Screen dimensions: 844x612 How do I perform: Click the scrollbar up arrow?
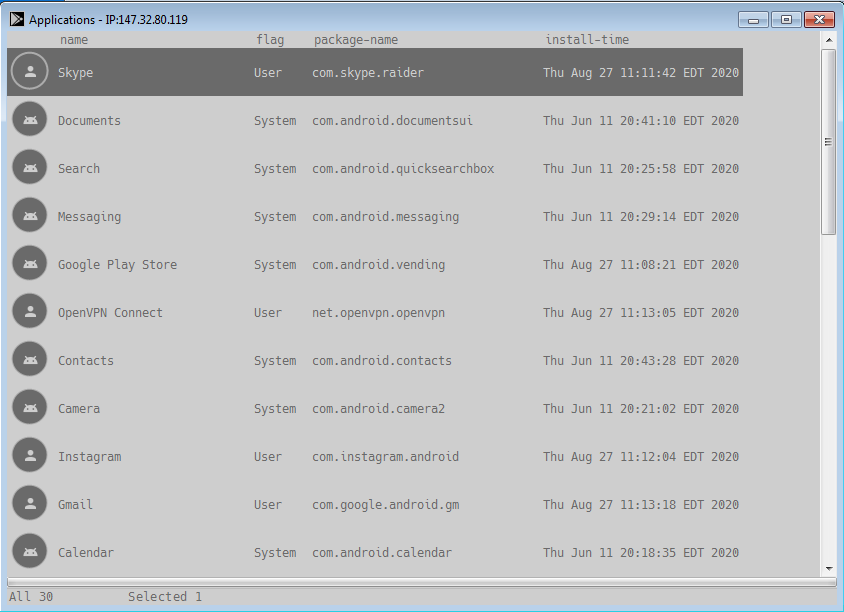829,40
